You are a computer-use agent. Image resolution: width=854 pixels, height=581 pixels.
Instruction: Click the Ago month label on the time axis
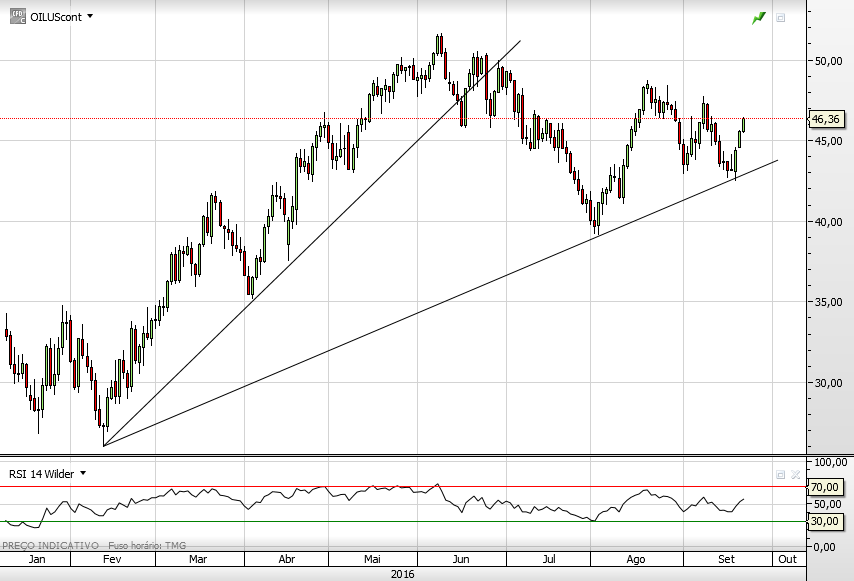pyautogui.click(x=636, y=559)
